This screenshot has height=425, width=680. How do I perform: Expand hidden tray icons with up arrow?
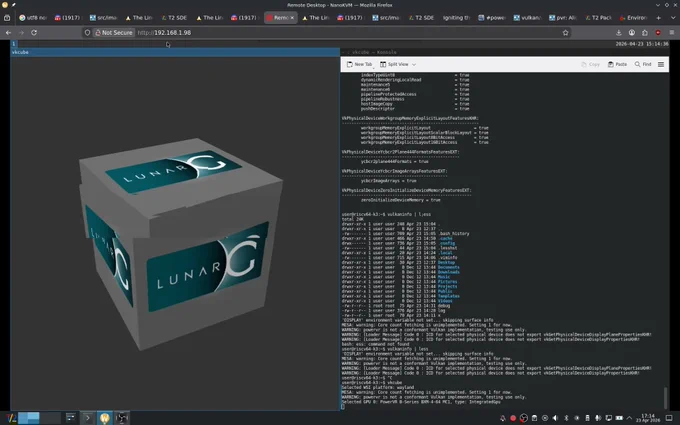pyautogui.click(x=629, y=418)
